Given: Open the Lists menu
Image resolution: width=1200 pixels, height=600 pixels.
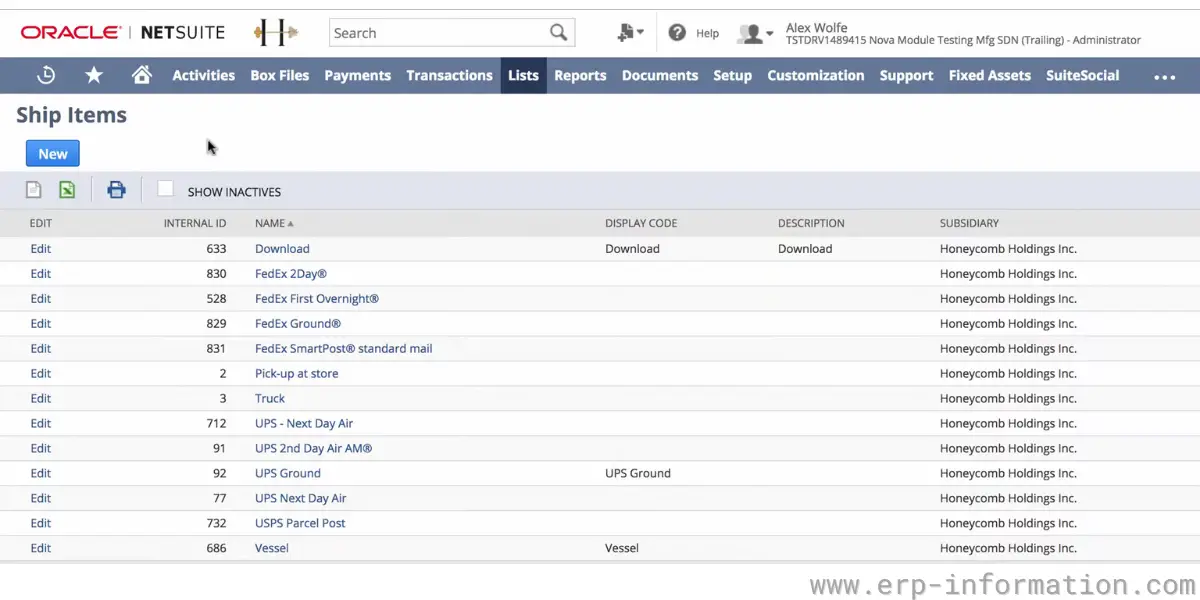Looking at the screenshot, I should (x=523, y=75).
